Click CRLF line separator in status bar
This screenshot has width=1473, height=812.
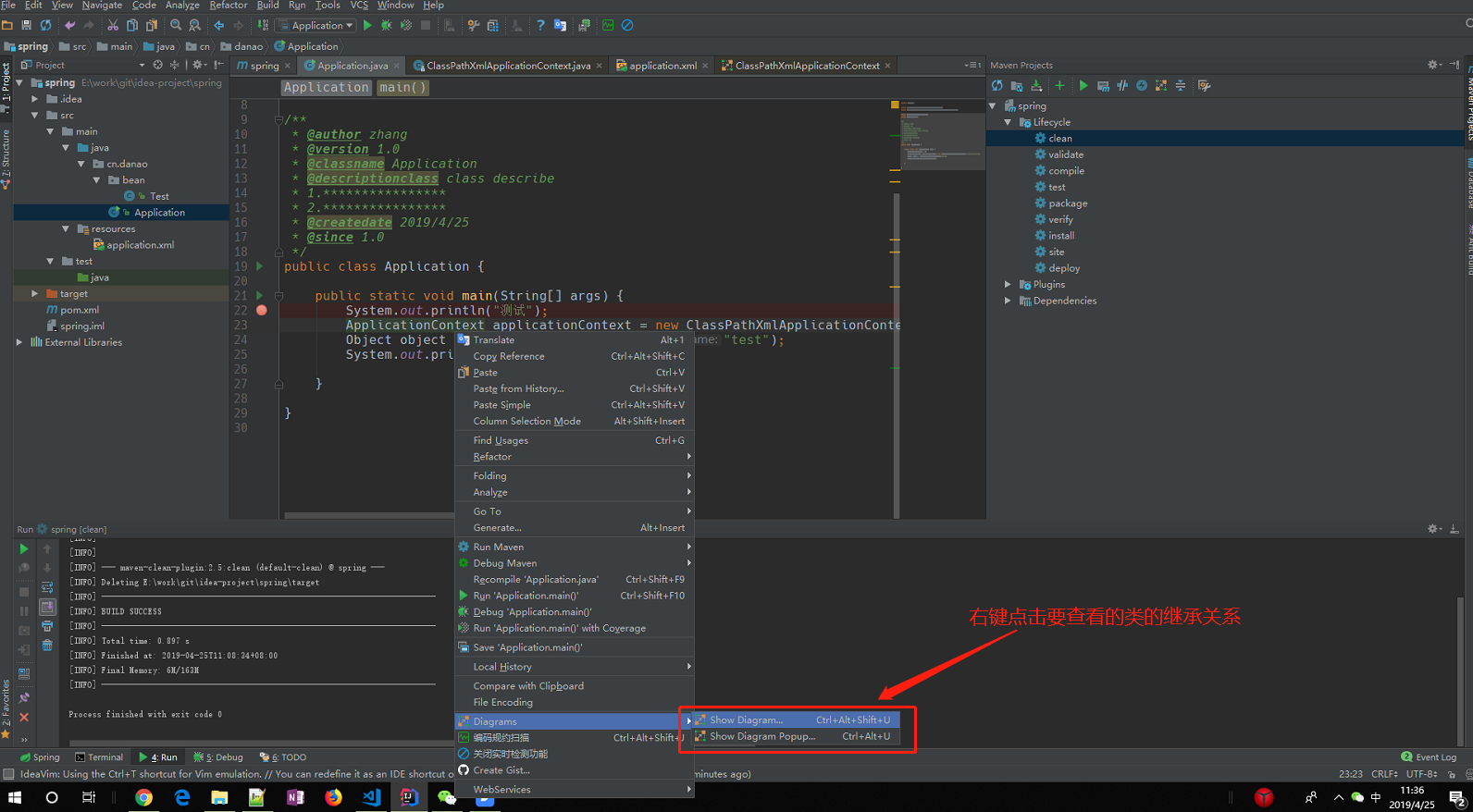point(1384,774)
